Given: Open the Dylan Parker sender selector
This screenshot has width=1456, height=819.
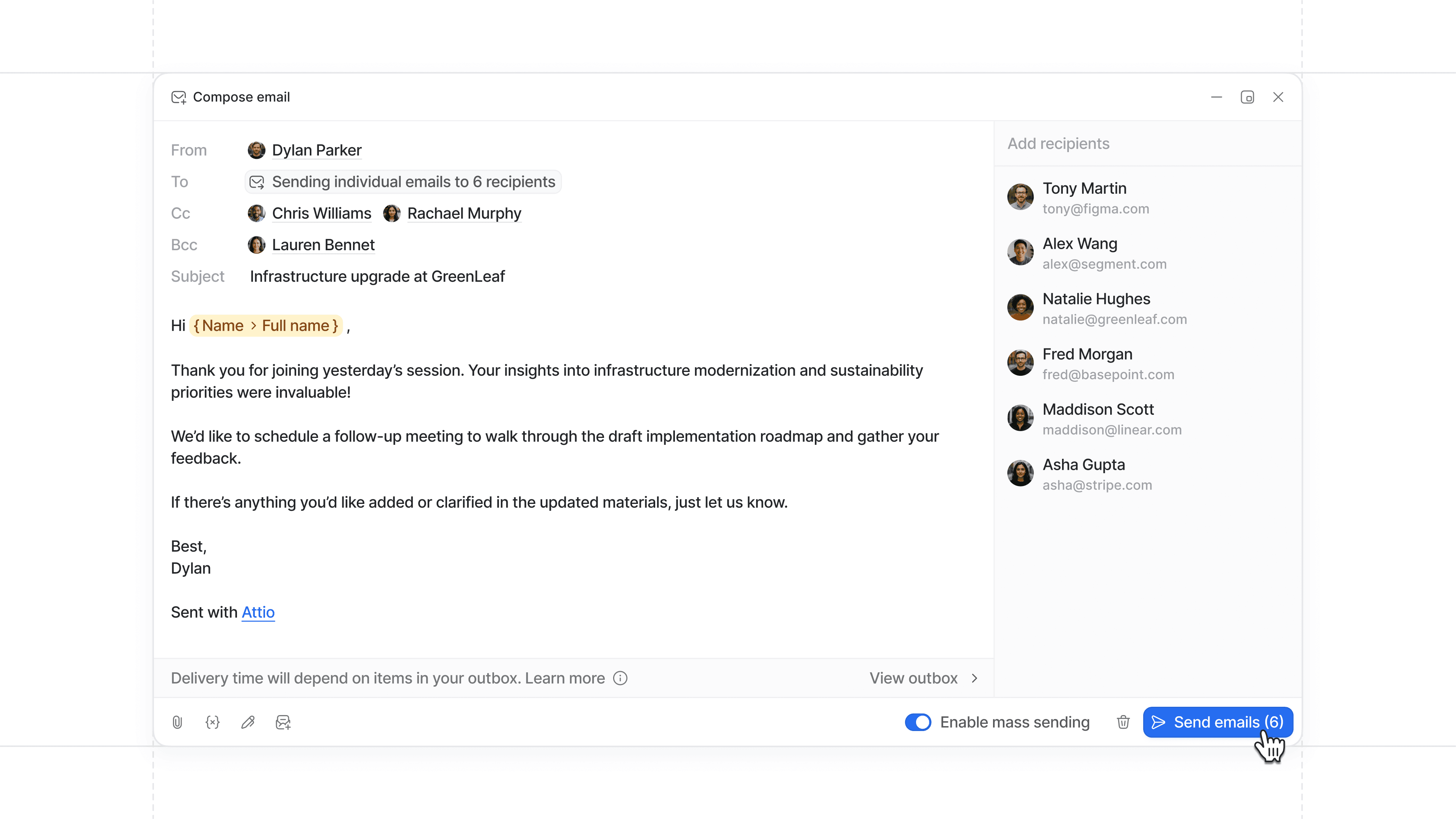Looking at the screenshot, I should click(x=304, y=151).
